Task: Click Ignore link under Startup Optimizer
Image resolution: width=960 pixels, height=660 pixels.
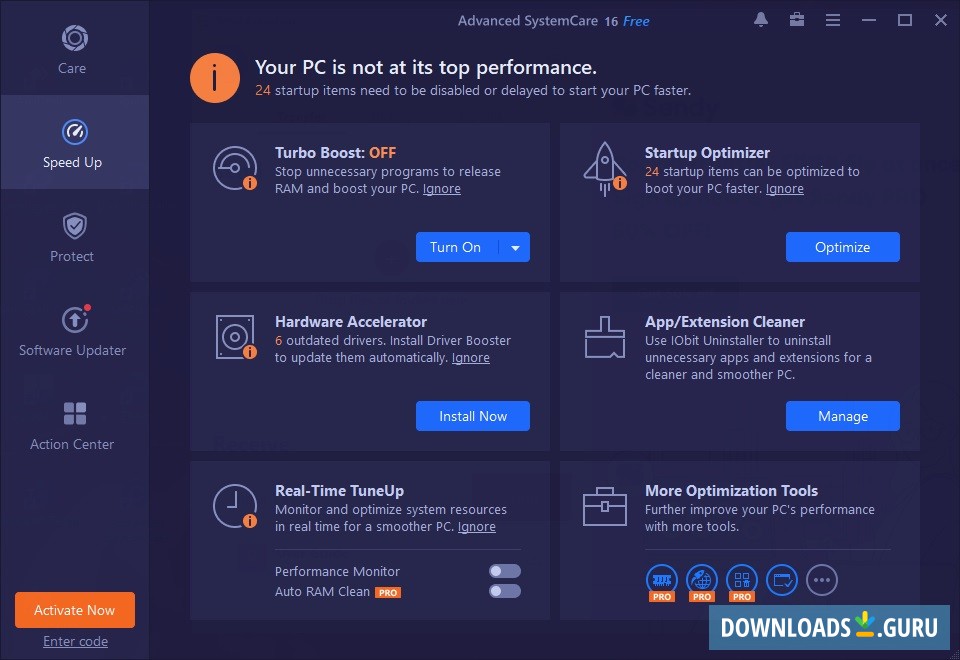Action: [x=784, y=189]
